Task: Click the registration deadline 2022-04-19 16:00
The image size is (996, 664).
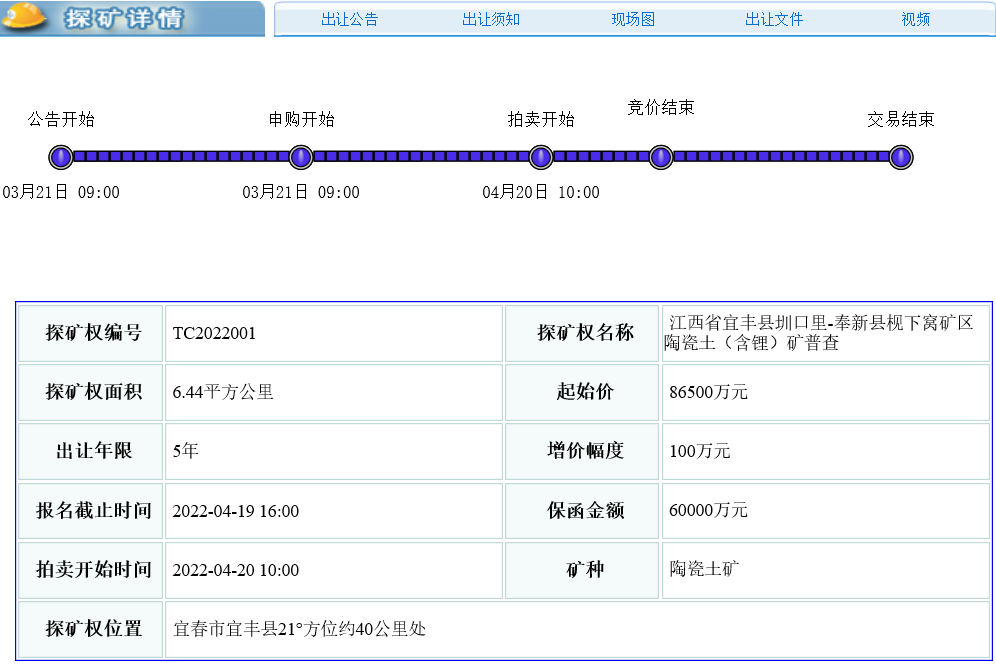Action: coord(236,511)
